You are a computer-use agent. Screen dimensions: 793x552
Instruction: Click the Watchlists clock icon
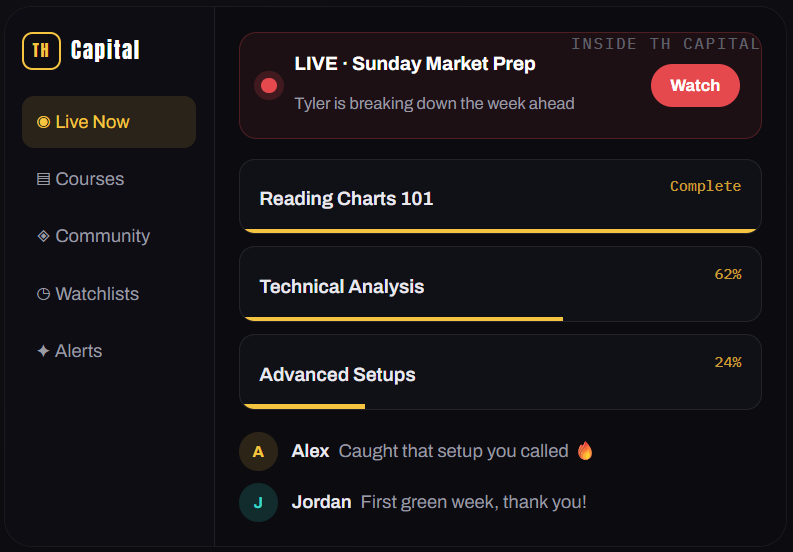[43, 294]
